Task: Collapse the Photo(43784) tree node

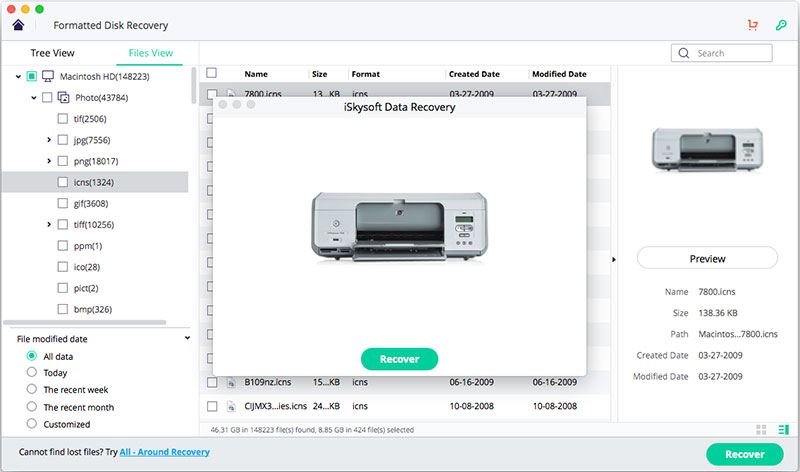Action: click(34, 97)
